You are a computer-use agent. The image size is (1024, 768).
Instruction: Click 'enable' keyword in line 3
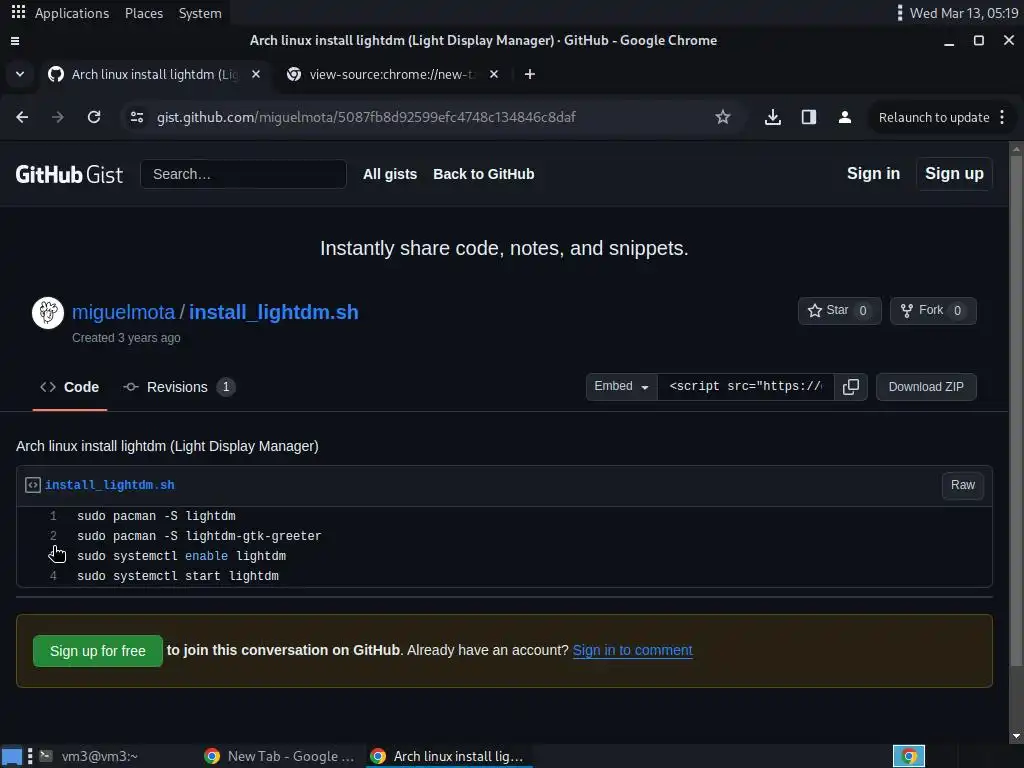[x=206, y=556]
